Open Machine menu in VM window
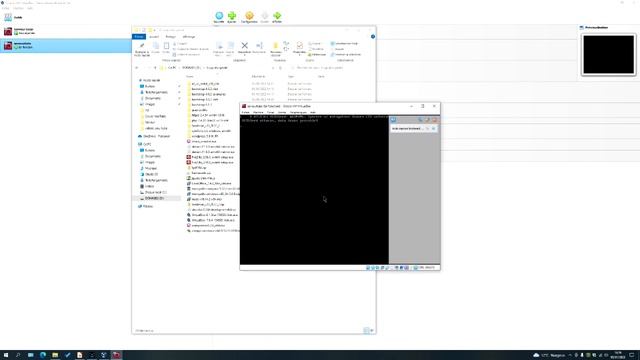Image resolution: width=640 pixels, height=360 pixels. click(x=258, y=112)
